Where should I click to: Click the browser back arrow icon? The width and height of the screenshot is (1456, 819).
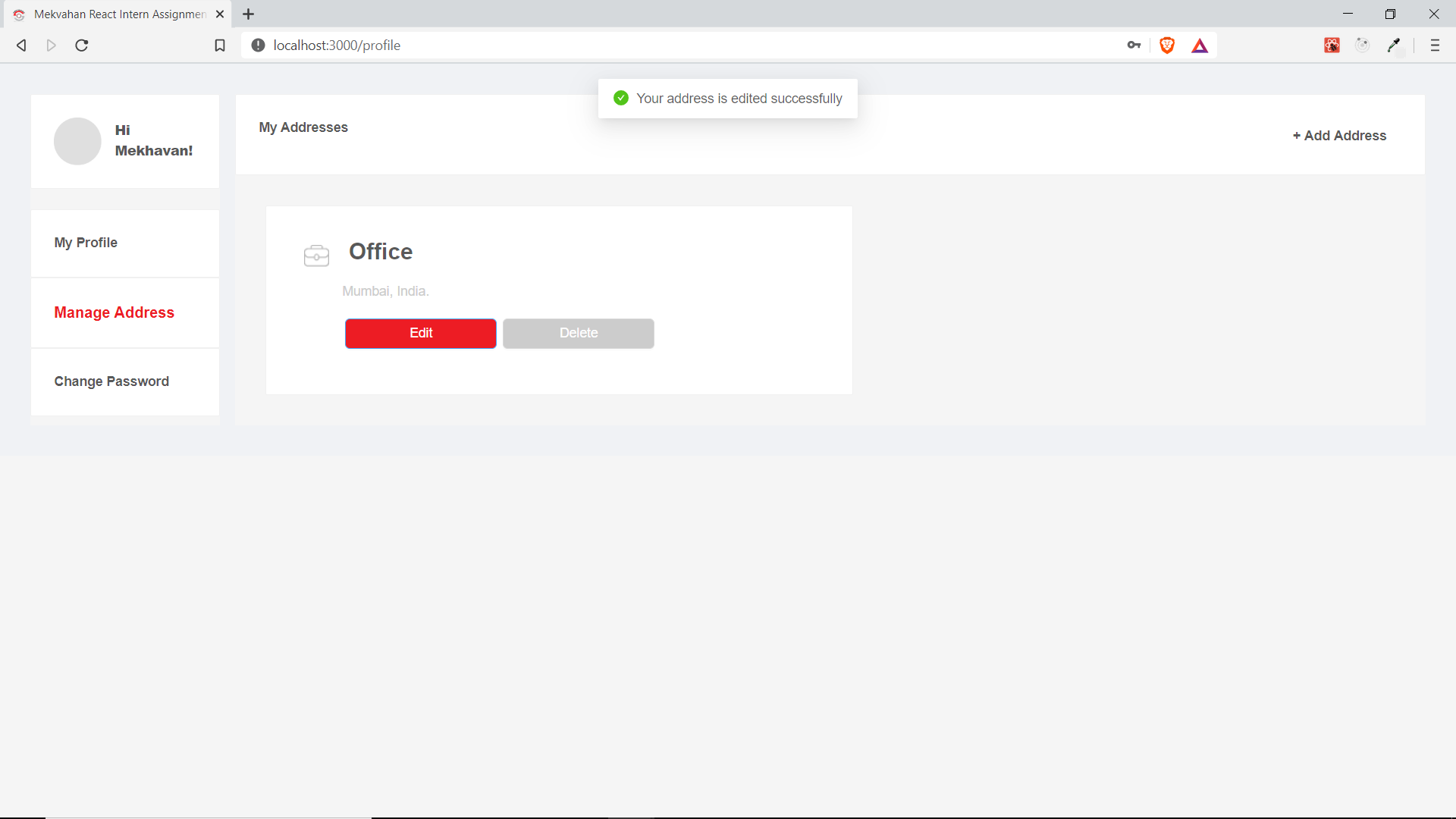(21, 45)
